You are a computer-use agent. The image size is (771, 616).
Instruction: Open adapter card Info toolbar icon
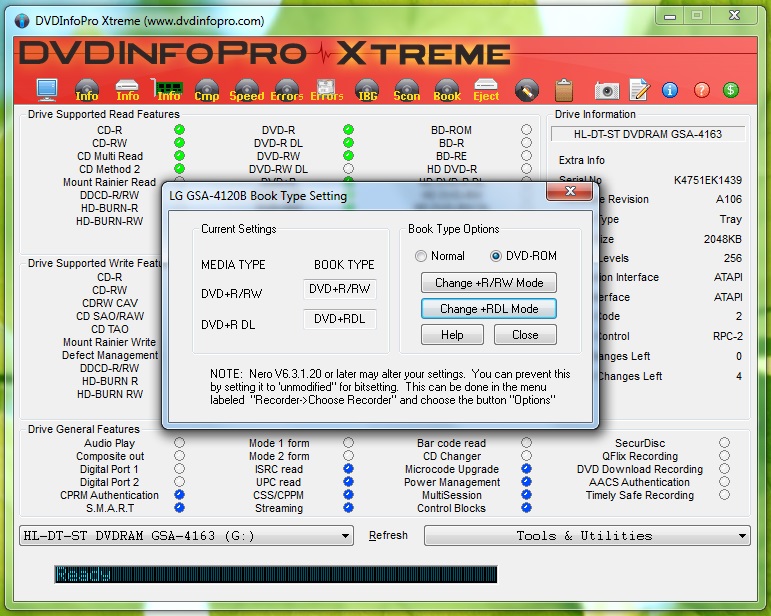point(168,90)
